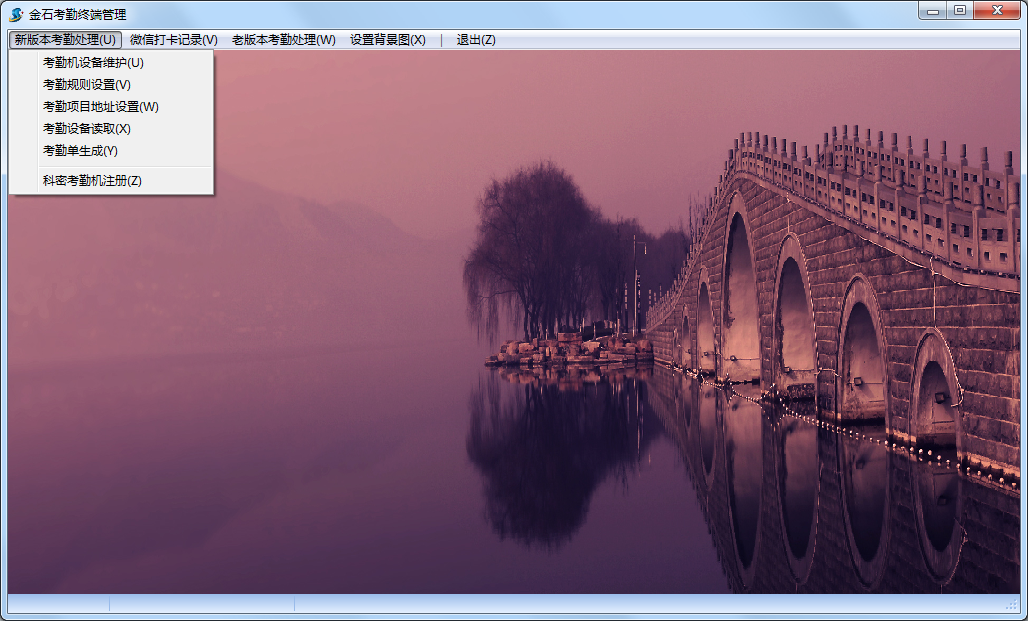Open the 老版本考勤处理(W) menu
1028x621 pixels.
(x=284, y=39)
